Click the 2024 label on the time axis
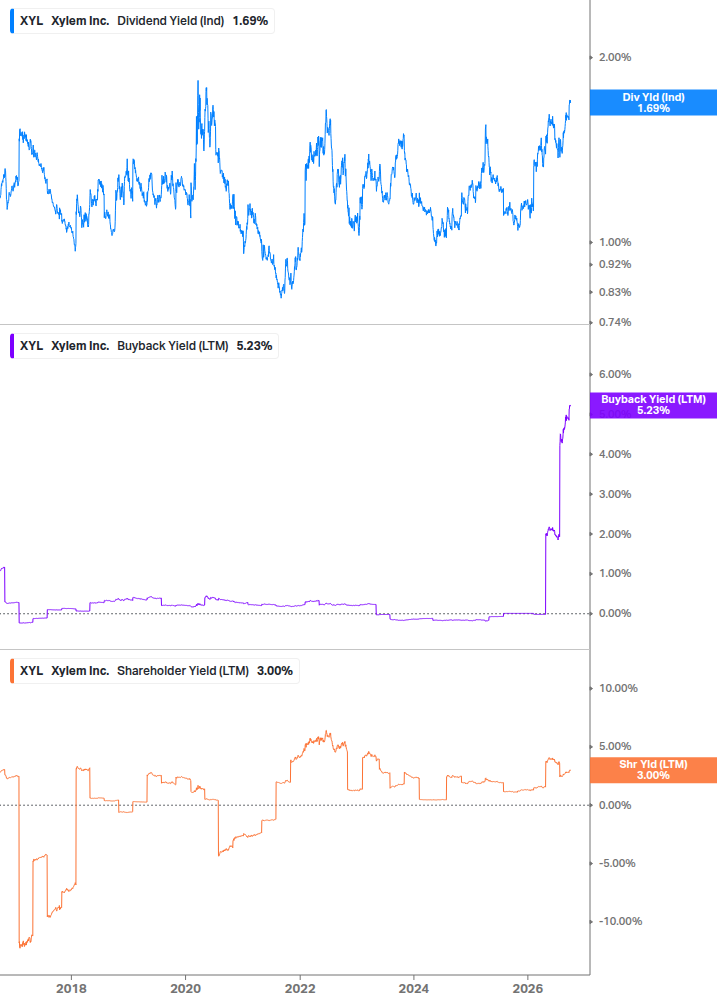Image resolution: width=717 pixels, height=1005 pixels. [414, 988]
